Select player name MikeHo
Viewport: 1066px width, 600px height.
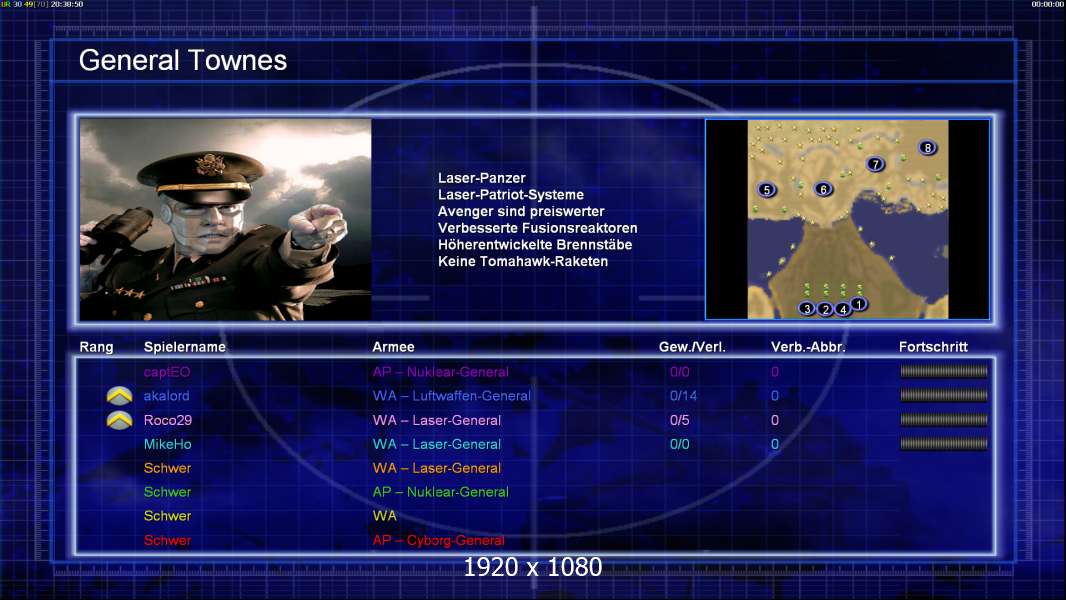[167, 444]
